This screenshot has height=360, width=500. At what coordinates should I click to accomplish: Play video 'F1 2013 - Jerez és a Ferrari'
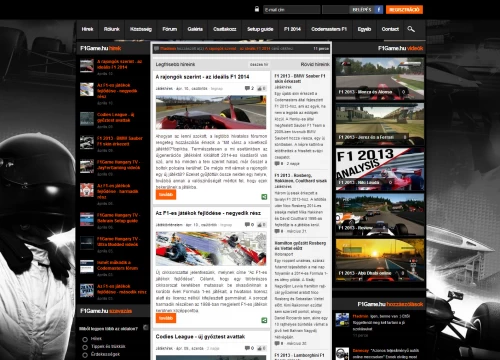380,124
